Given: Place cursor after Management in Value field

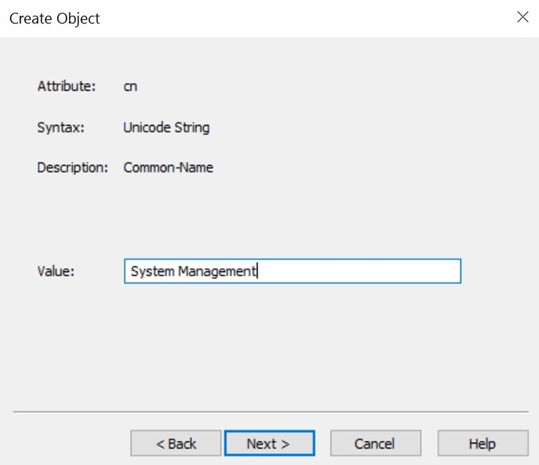Looking at the screenshot, I should coord(257,271).
